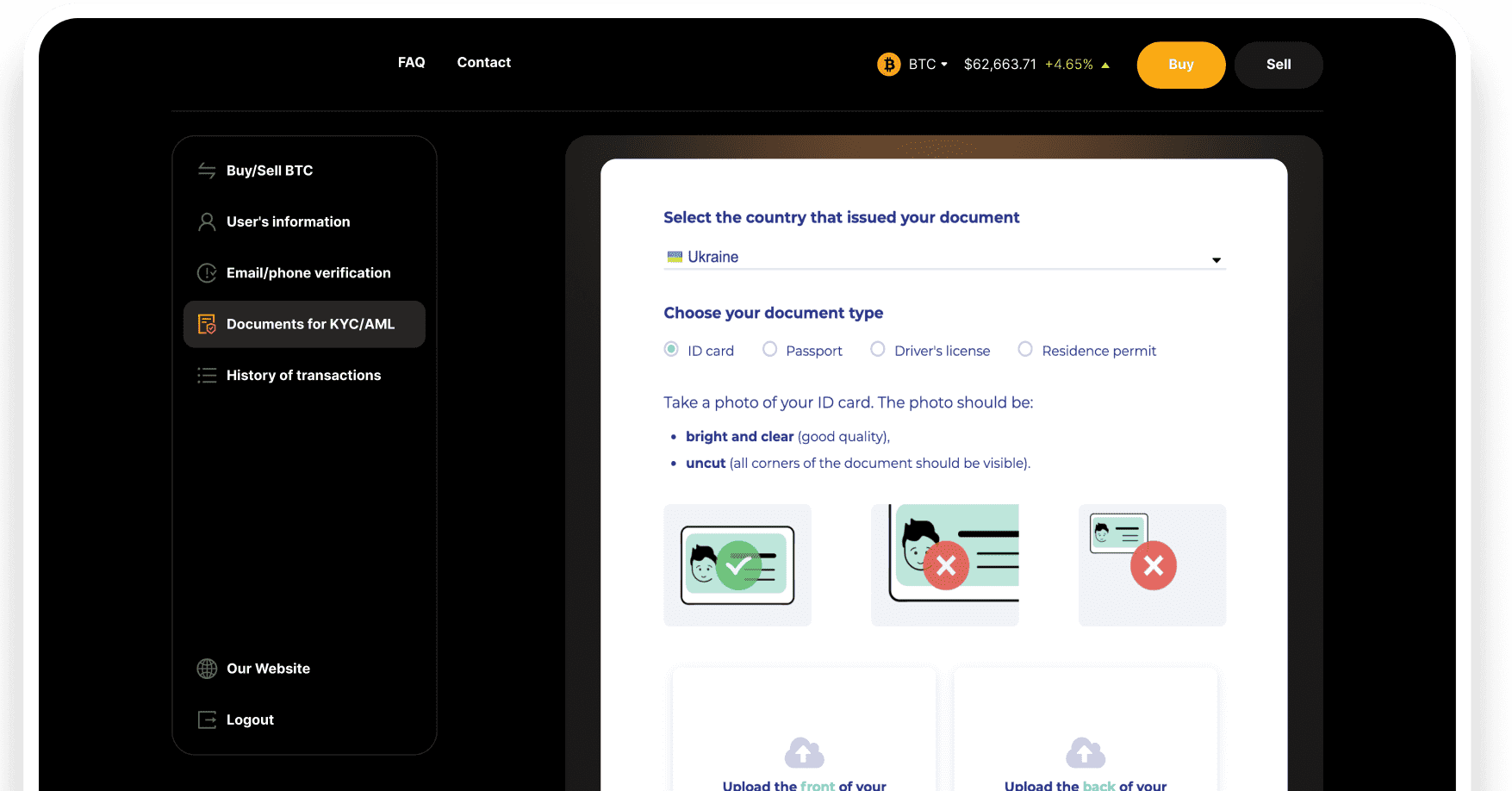Click the orange Buy button
1512x791 pixels.
click(1181, 65)
